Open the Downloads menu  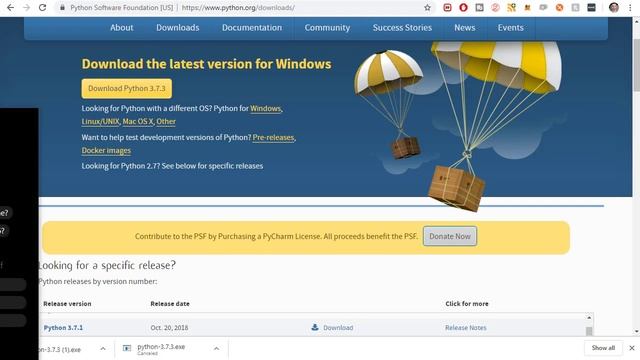pyautogui.click(x=178, y=27)
